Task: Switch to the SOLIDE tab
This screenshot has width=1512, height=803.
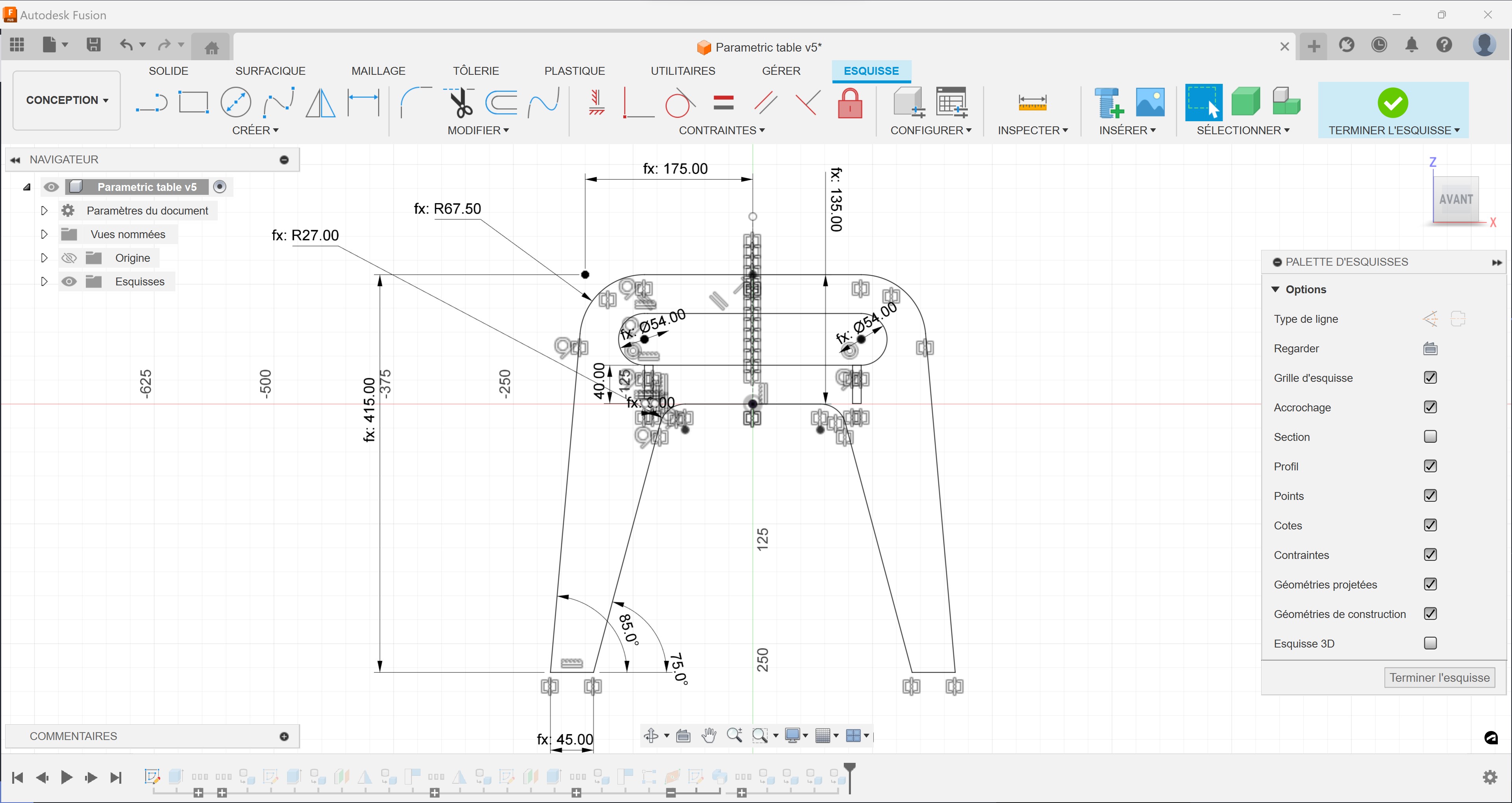Action: point(169,71)
